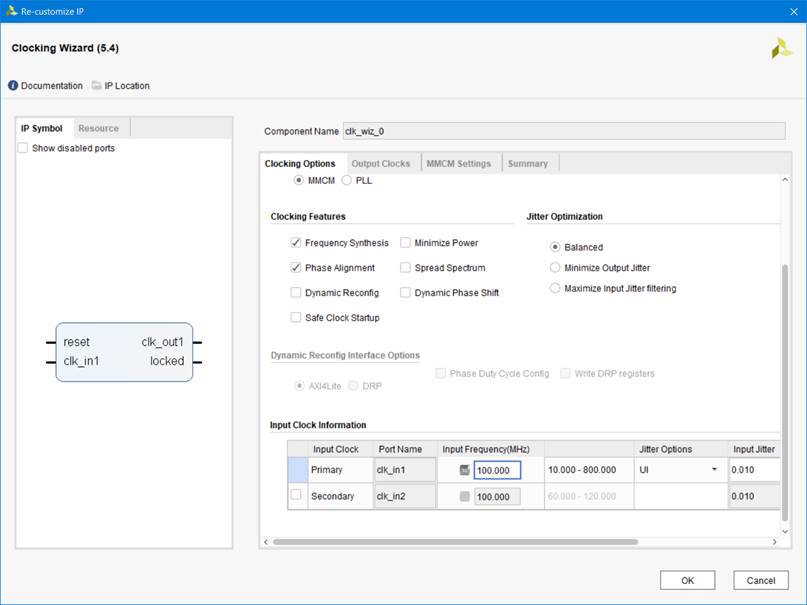Click the Cancel button

[760, 580]
